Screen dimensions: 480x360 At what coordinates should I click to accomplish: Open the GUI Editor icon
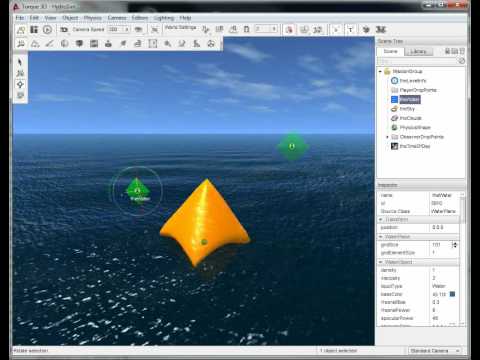pyautogui.click(x=34, y=30)
